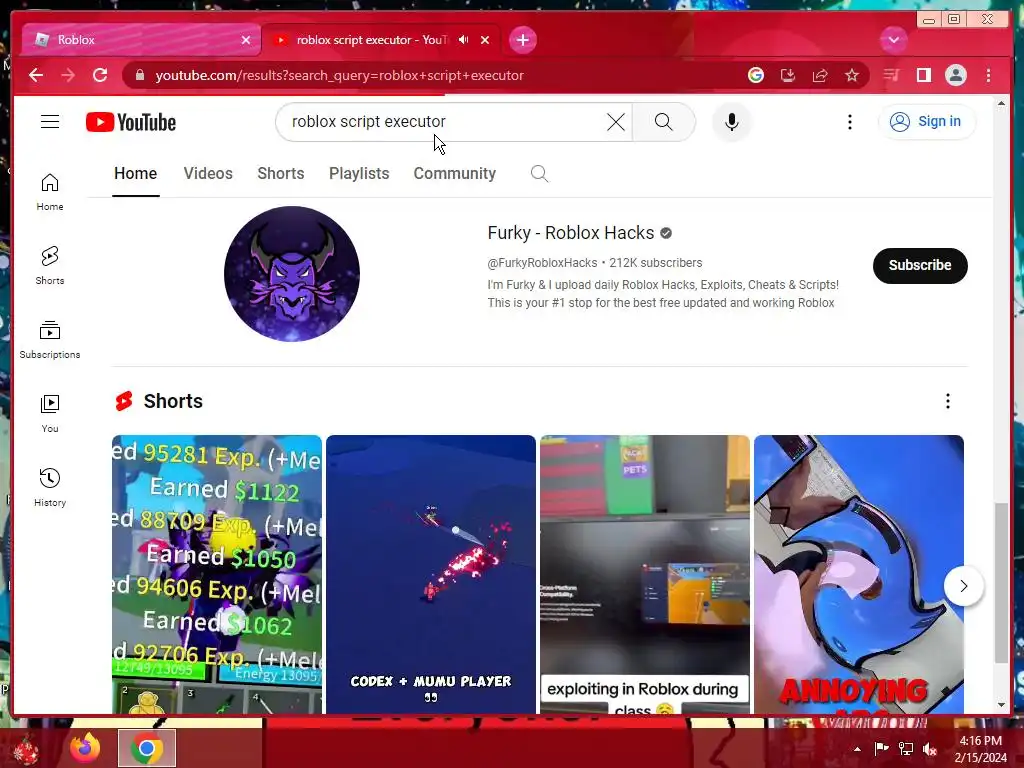Viewport: 1024px width, 768px height.
Task: Open YouTube settings three-dot menu
Action: (x=850, y=121)
